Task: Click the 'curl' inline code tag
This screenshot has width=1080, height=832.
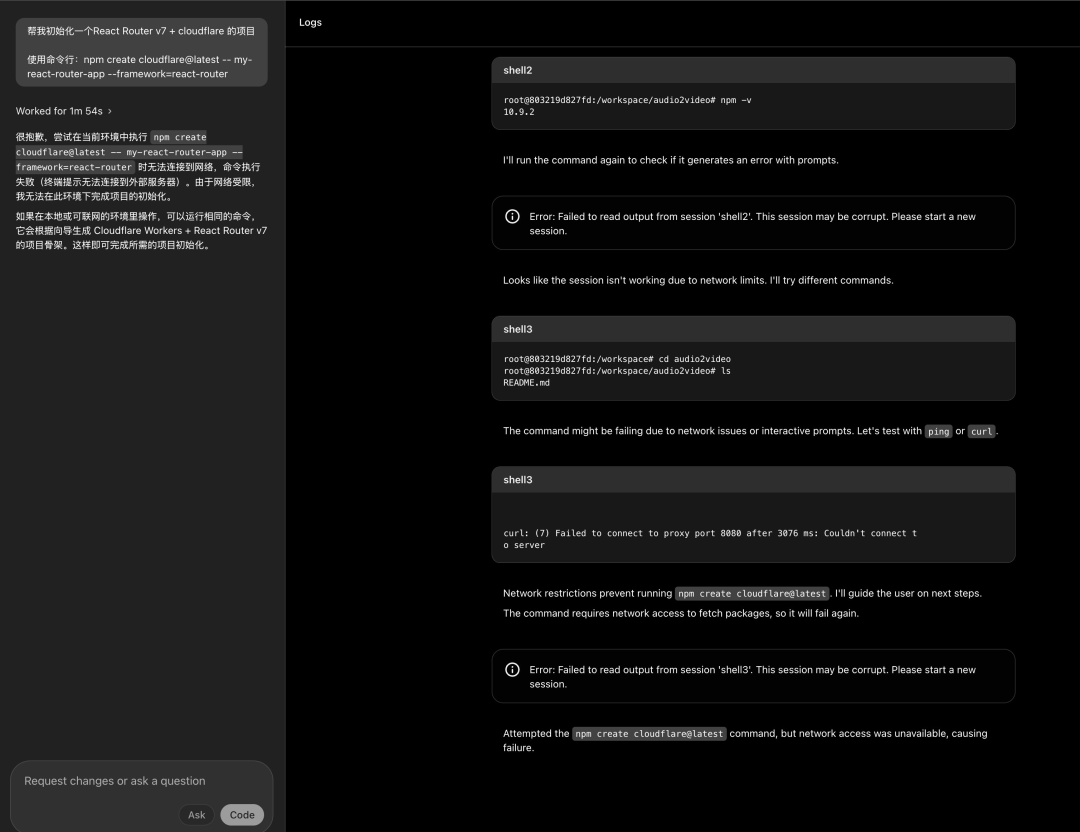Action: click(x=982, y=432)
